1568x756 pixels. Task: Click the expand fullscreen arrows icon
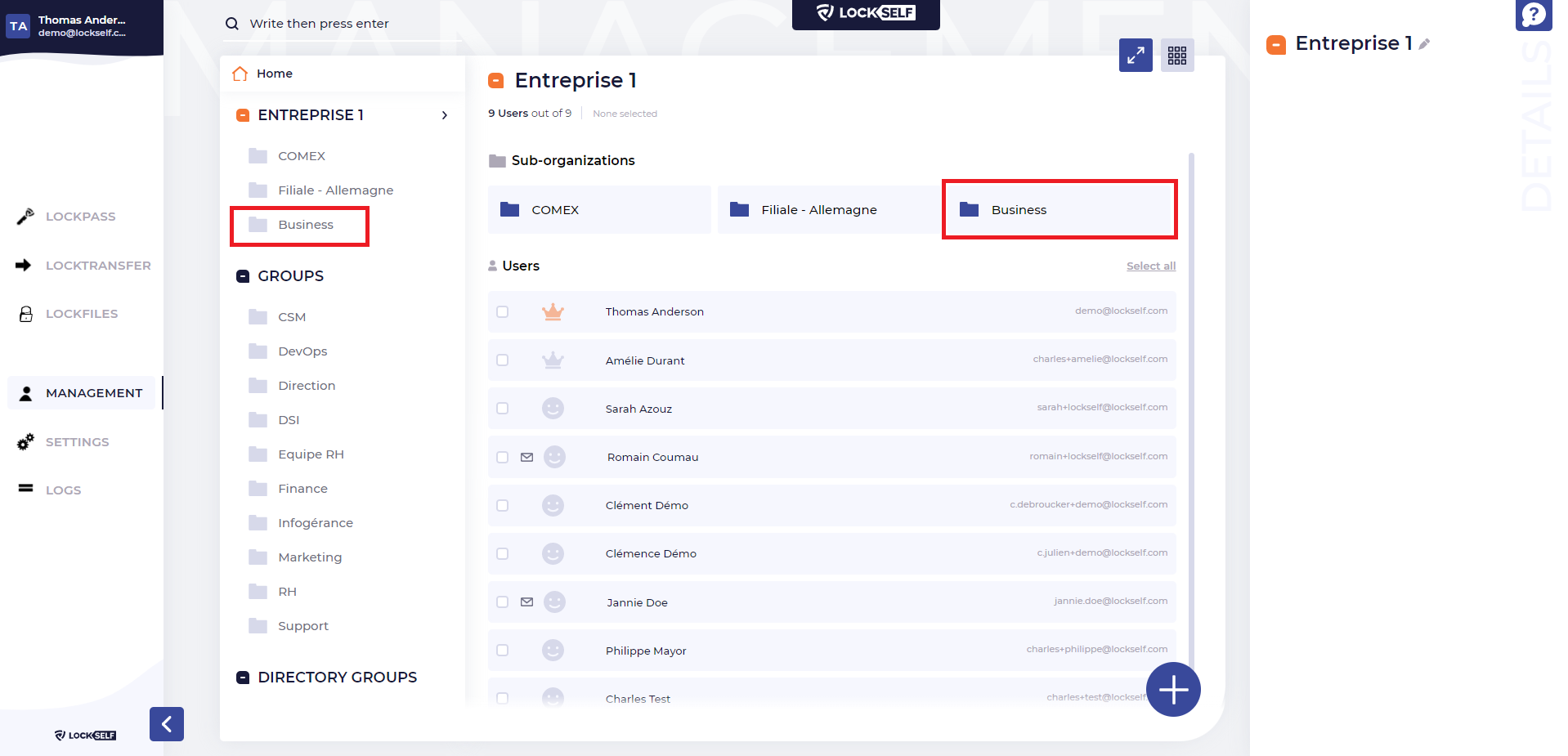tap(1136, 56)
